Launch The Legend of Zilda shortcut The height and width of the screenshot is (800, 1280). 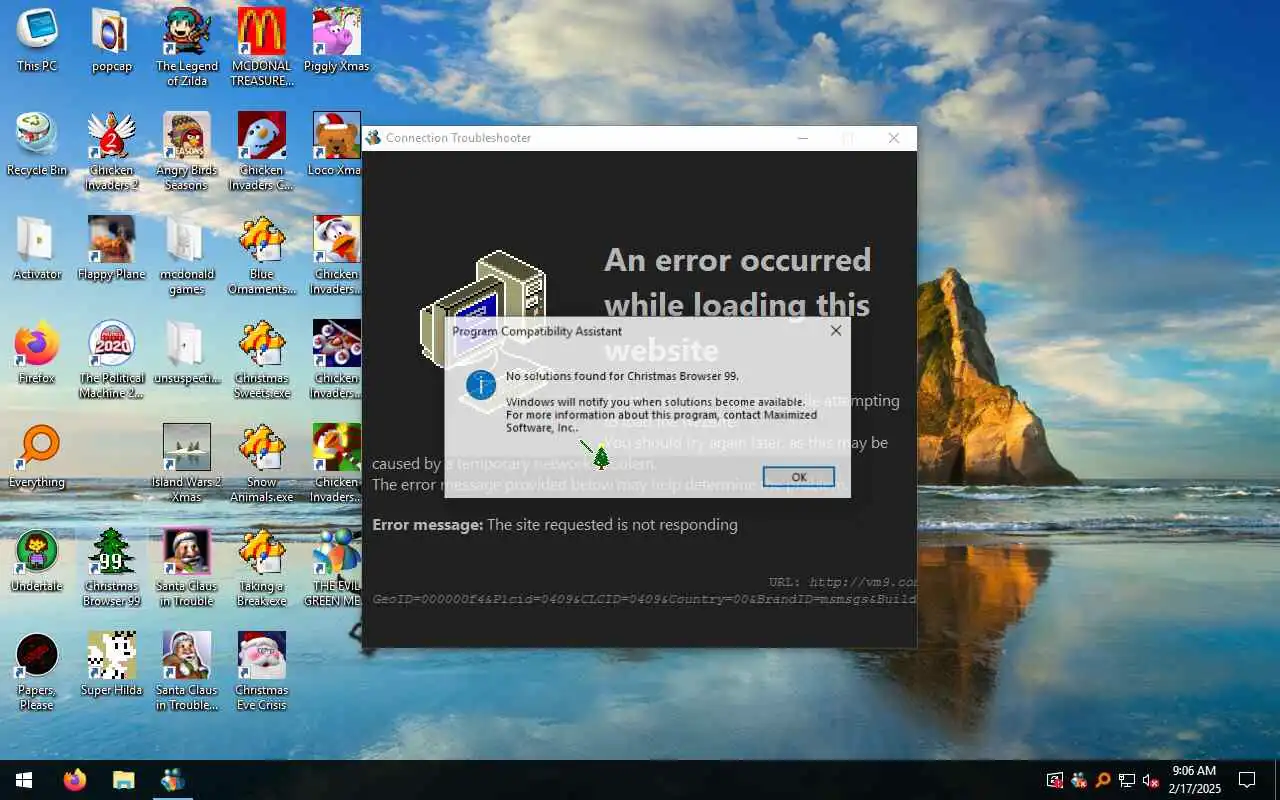click(x=186, y=47)
